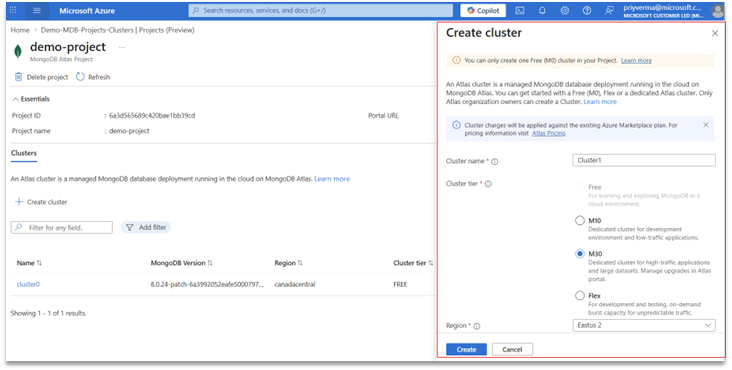The height and width of the screenshot is (370, 732).
Task: Click the Project ID value
Action: (x=152, y=116)
